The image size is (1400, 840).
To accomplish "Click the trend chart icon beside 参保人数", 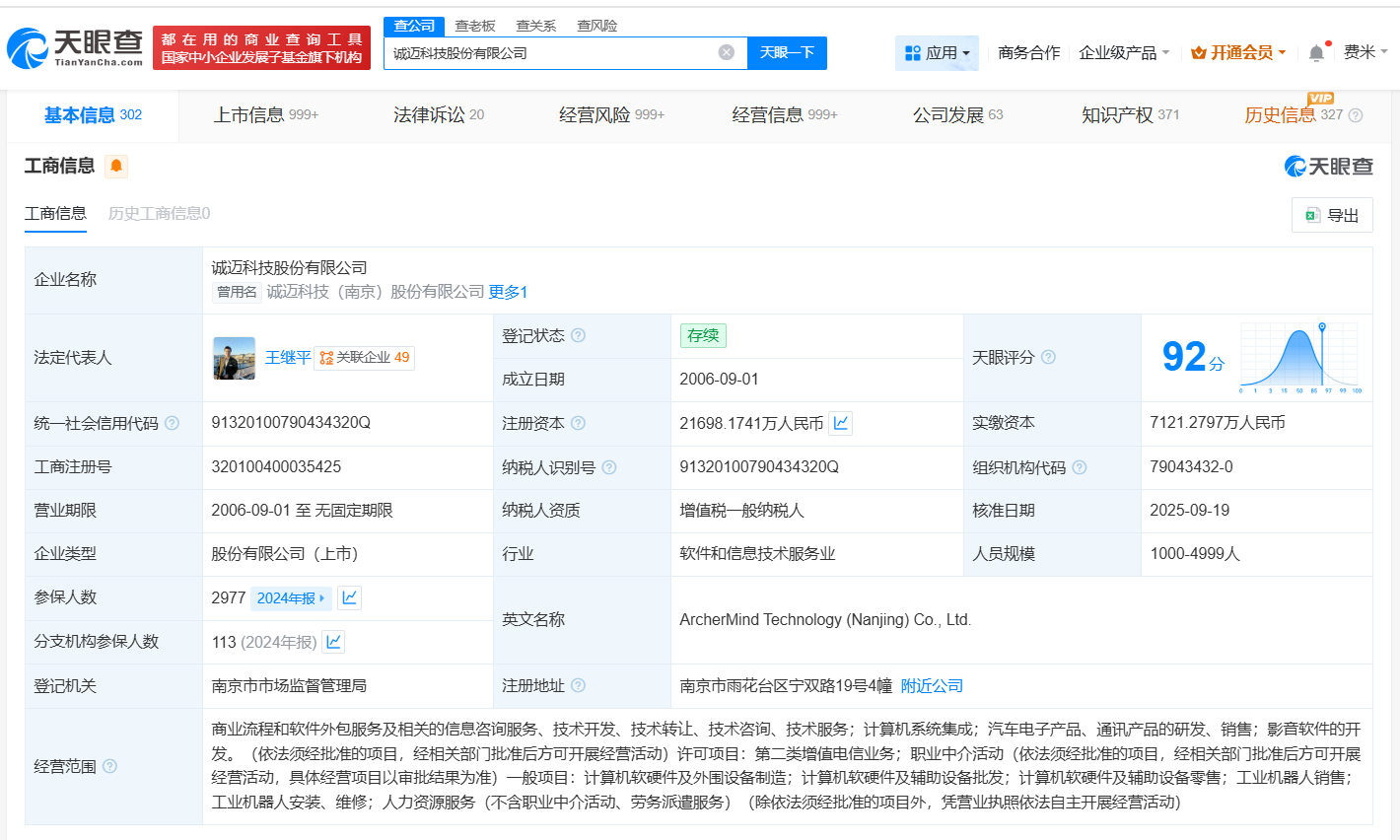I will click(x=349, y=597).
